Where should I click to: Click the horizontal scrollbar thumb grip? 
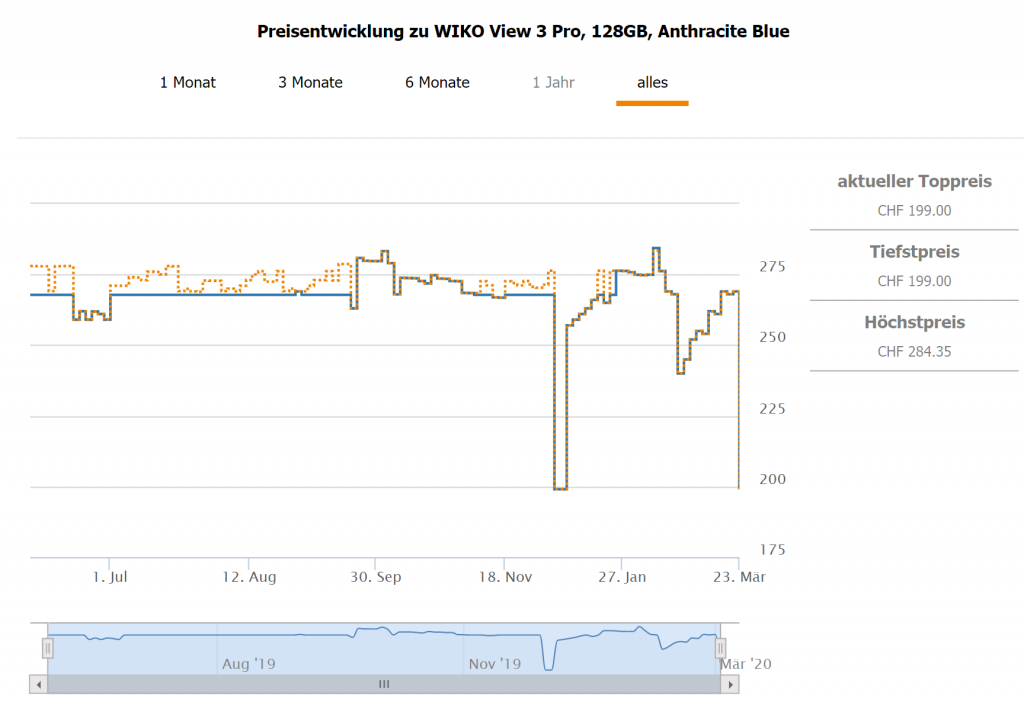point(383,684)
